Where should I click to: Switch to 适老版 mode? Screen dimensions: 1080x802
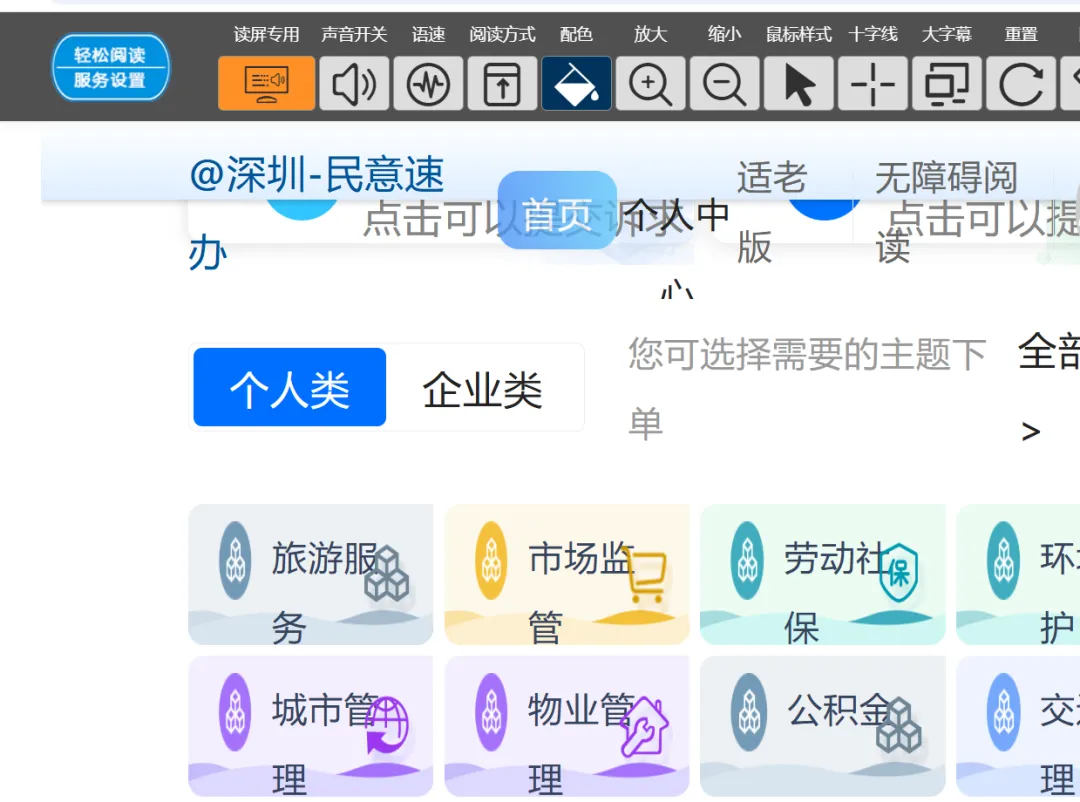[x=771, y=212]
